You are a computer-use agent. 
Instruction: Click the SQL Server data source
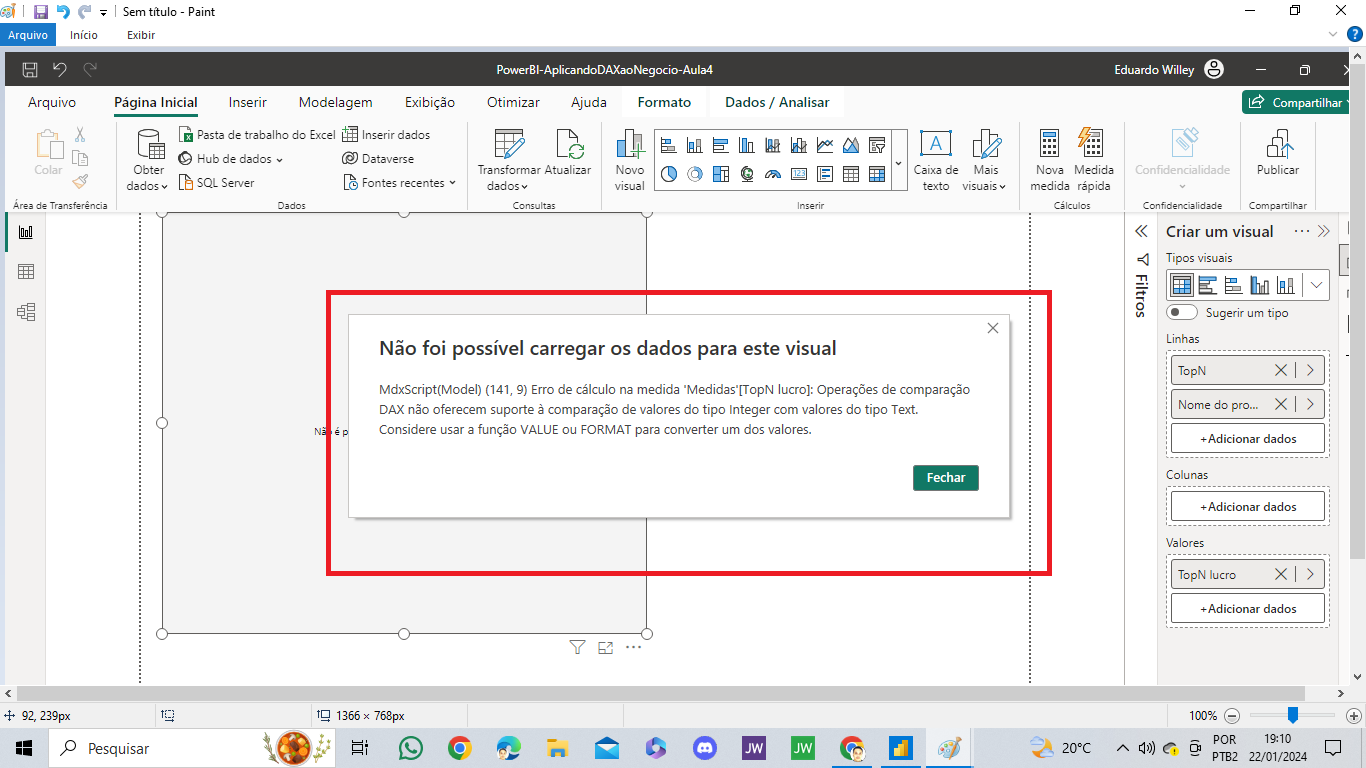tap(217, 183)
